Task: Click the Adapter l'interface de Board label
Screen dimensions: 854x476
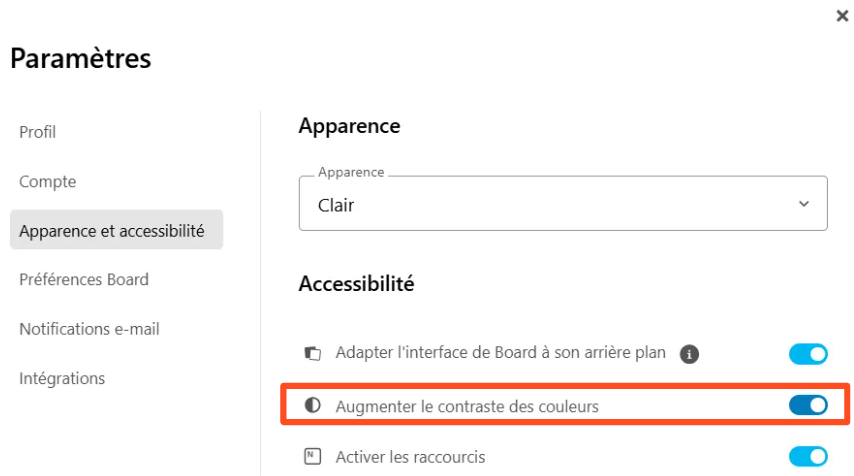Action: pyautogui.click(x=502, y=353)
